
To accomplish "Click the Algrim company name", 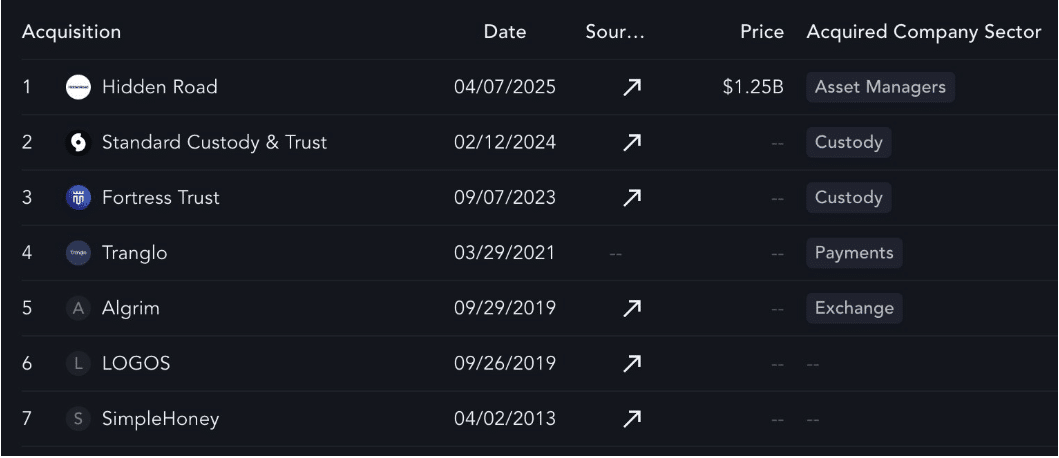I will [131, 309].
